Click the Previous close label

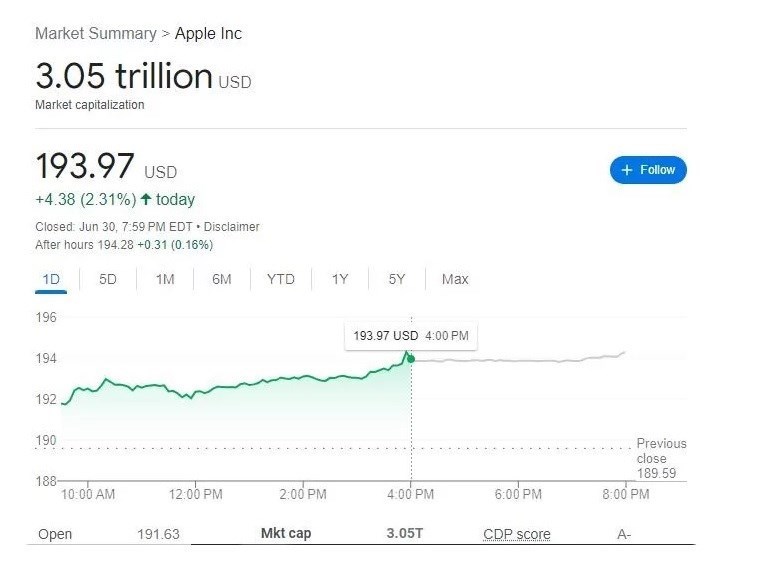tap(661, 451)
